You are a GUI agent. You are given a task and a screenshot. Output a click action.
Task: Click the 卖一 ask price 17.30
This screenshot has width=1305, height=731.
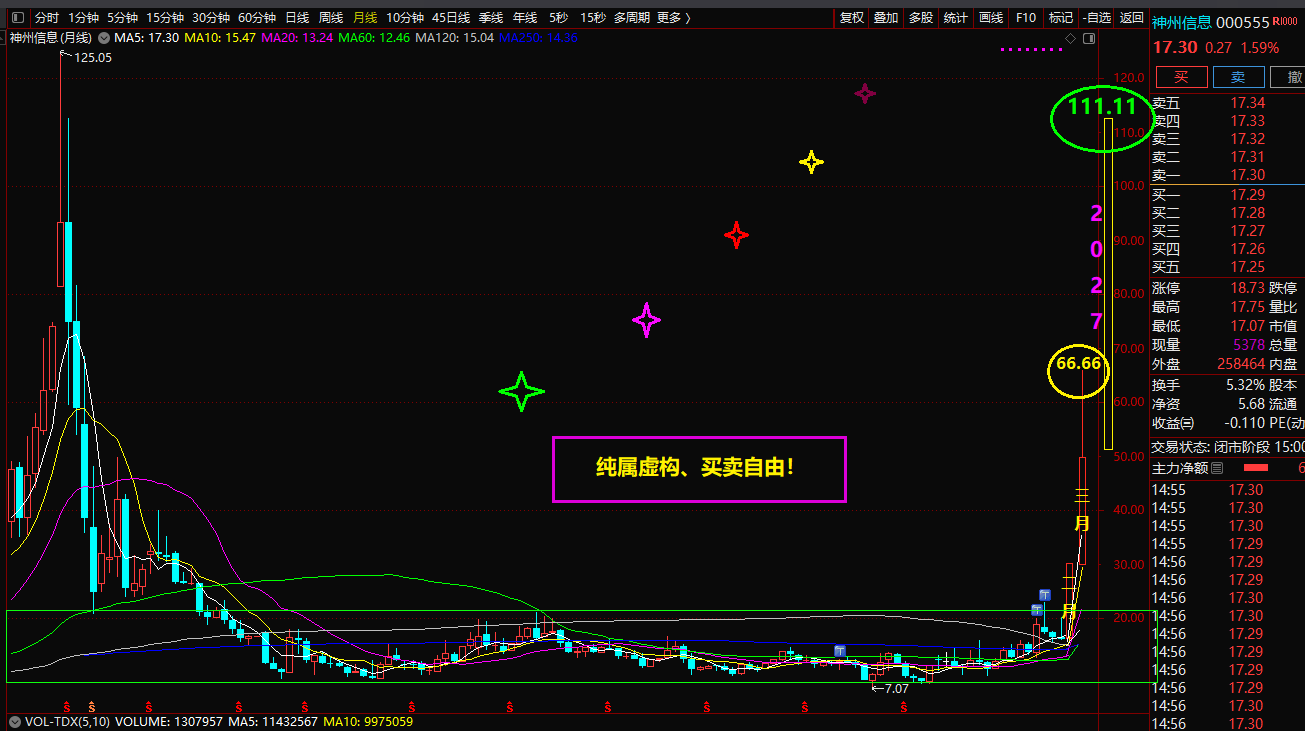[1247, 175]
